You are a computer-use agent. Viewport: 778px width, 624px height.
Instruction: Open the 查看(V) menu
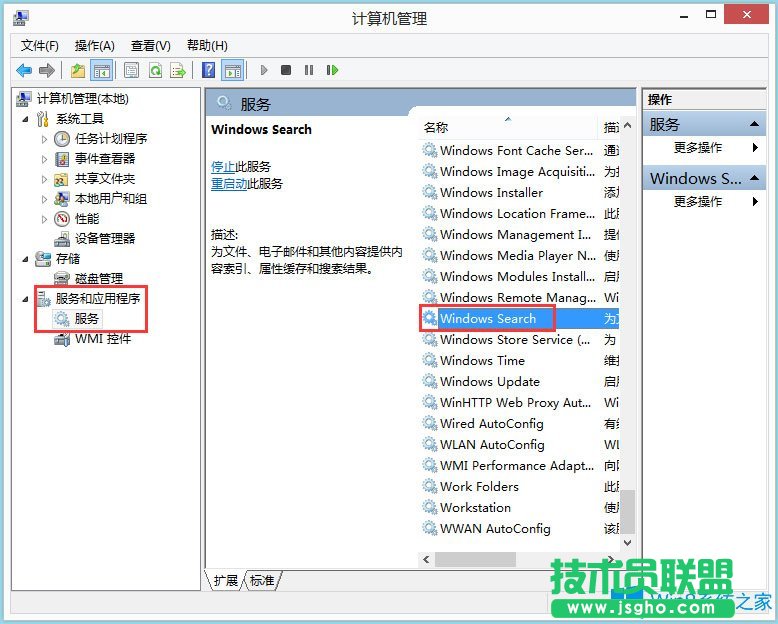[151, 46]
